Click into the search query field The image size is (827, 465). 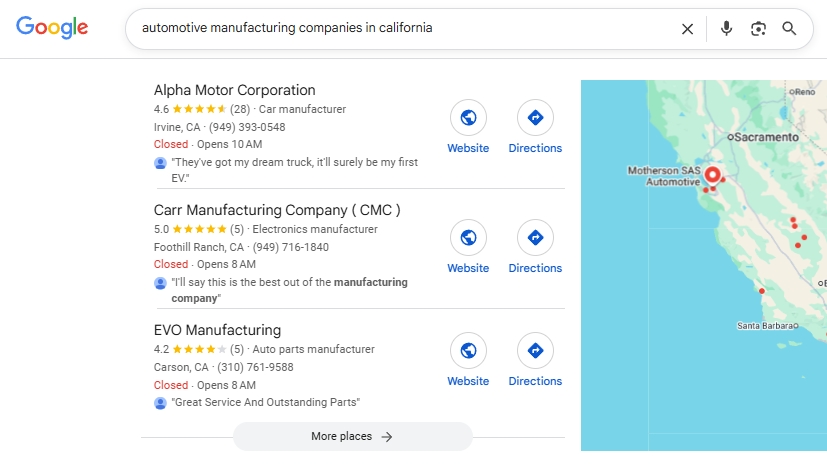coord(400,29)
